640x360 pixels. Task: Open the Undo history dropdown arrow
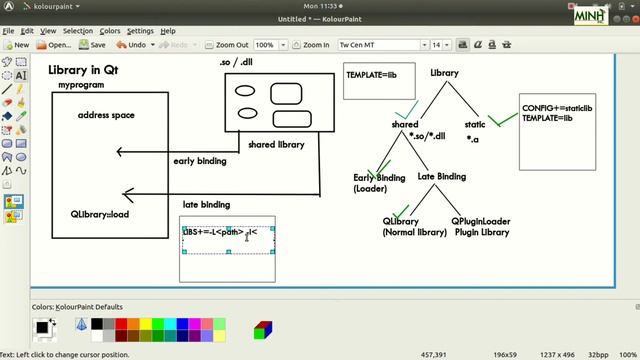(x=153, y=45)
